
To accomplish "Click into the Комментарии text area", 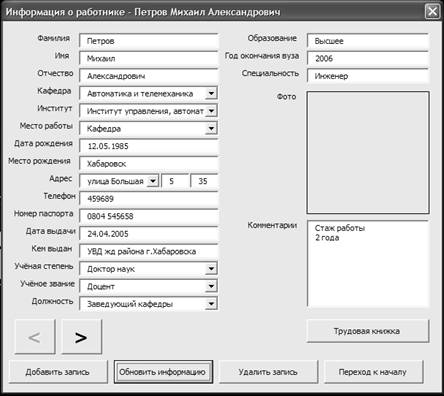I will [368, 264].
